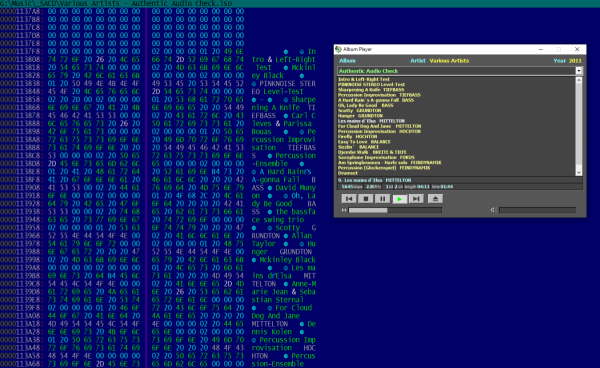Click the Album label in Album Player
The height and width of the screenshot is (368, 600).
click(347, 60)
